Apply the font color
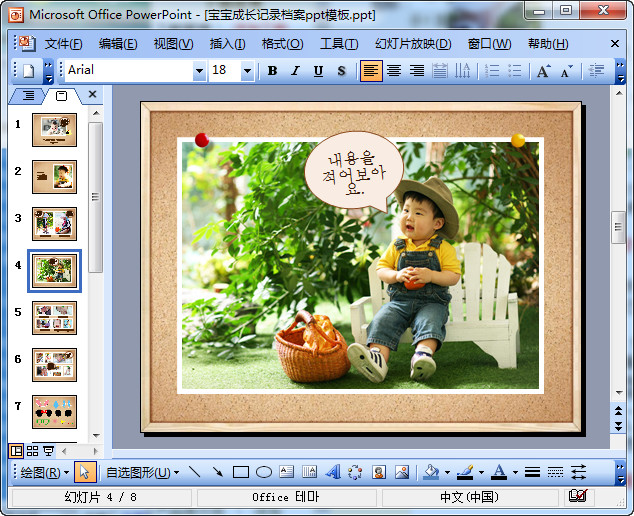 499,472
